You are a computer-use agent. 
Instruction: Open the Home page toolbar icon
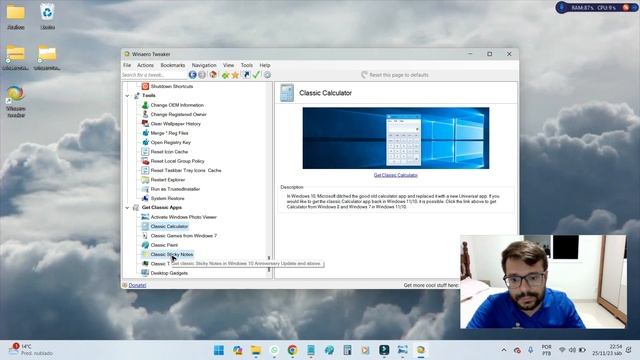click(x=213, y=75)
